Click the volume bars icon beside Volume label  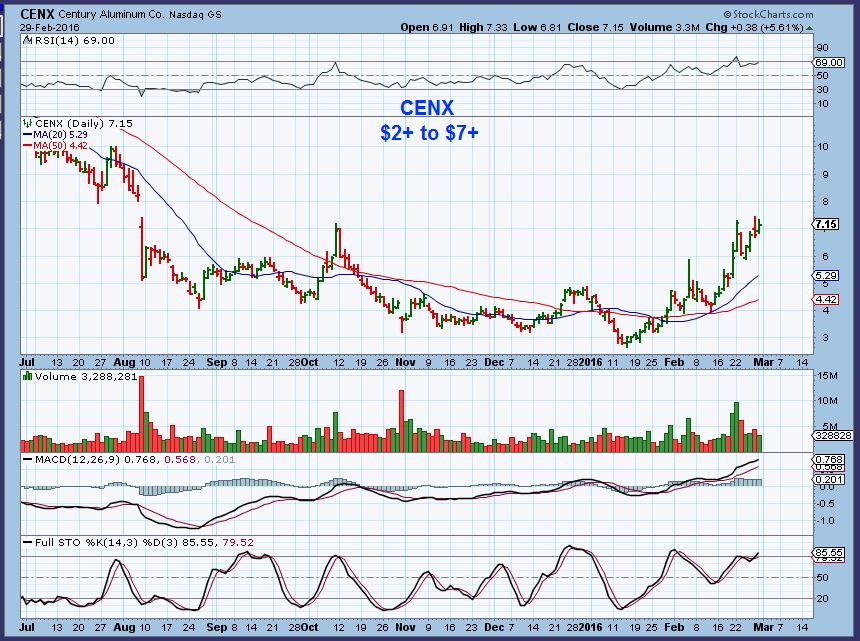27,376
